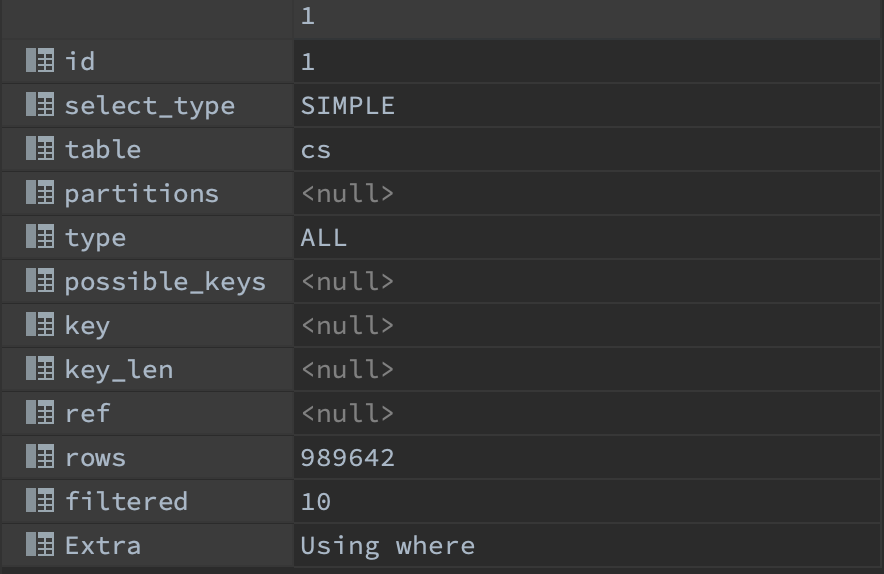Click the filtered row header
Image resolution: width=884 pixels, height=574 pixels.
click(x=126, y=501)
